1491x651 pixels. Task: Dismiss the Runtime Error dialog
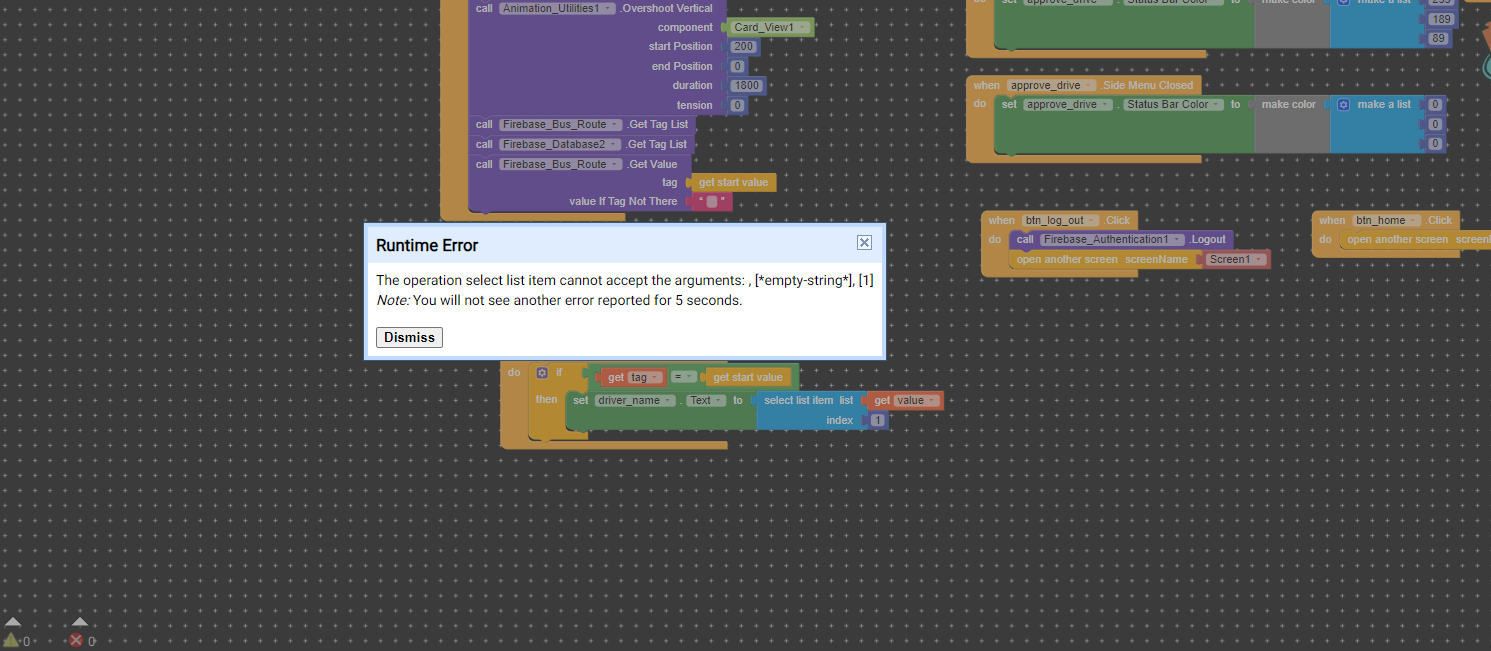(409, 337)
